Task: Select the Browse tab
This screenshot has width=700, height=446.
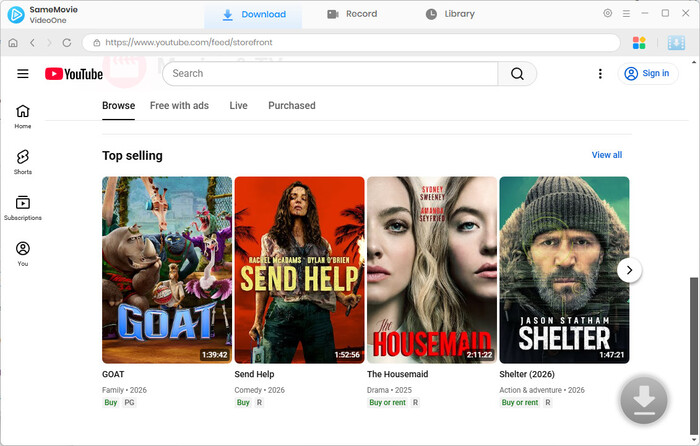Action: coord(118,106)
